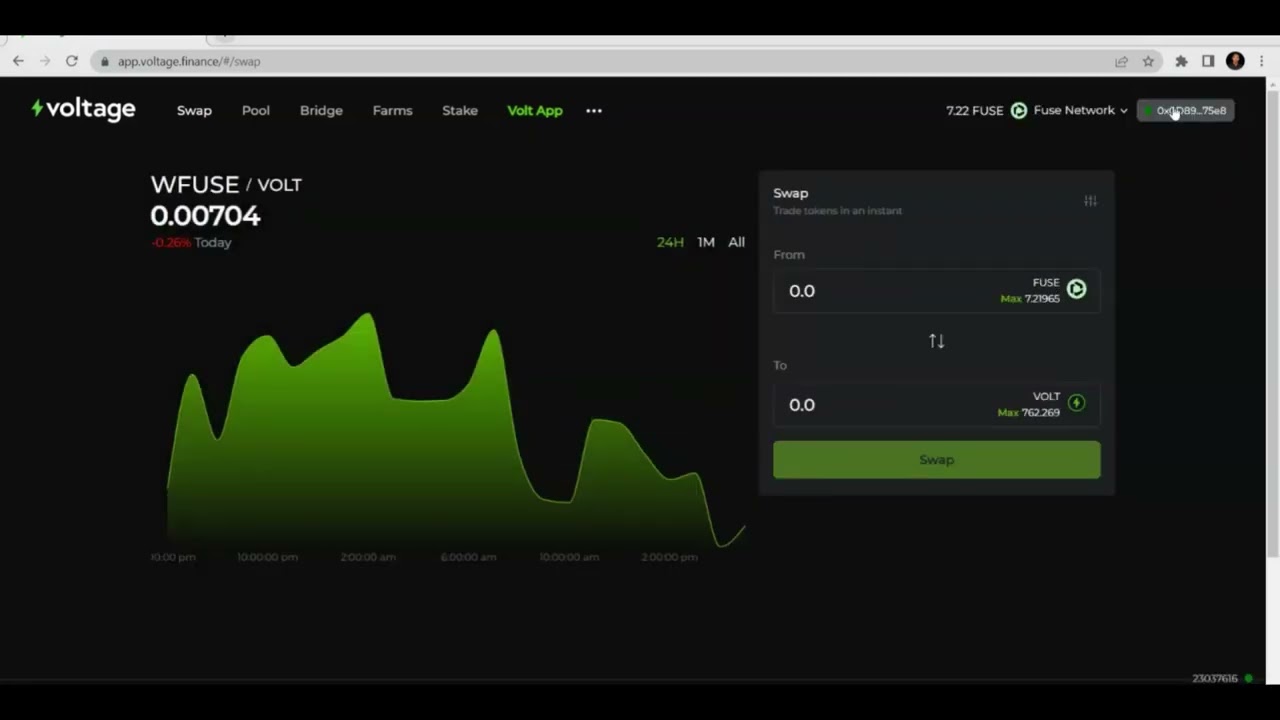The image size is (1280, 720).
Task: Flip the swap direction arrows
Action: 937,341
